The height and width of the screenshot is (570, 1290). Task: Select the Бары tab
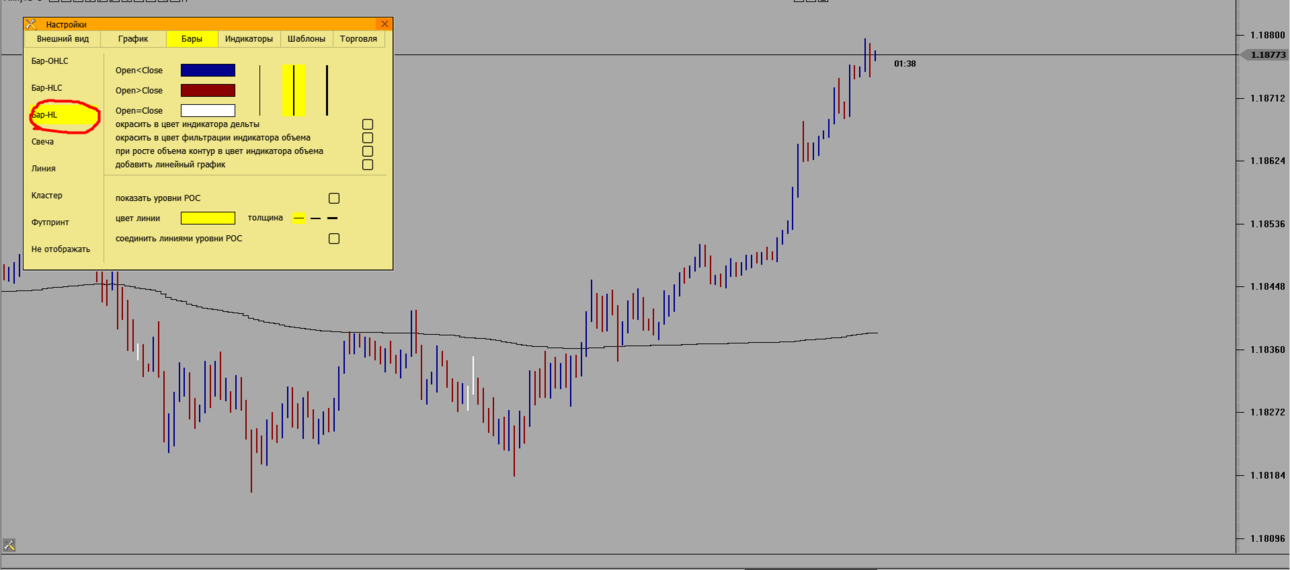pos(192,39)
